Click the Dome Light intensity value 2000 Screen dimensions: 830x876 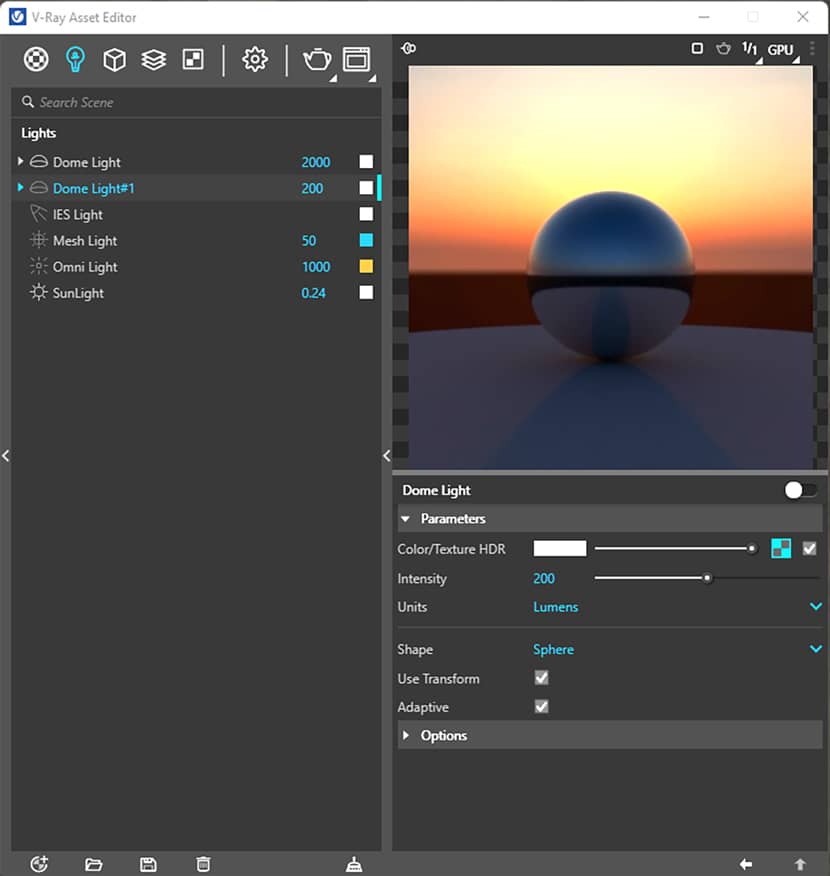pyautogui.click(x=316, y=162)
